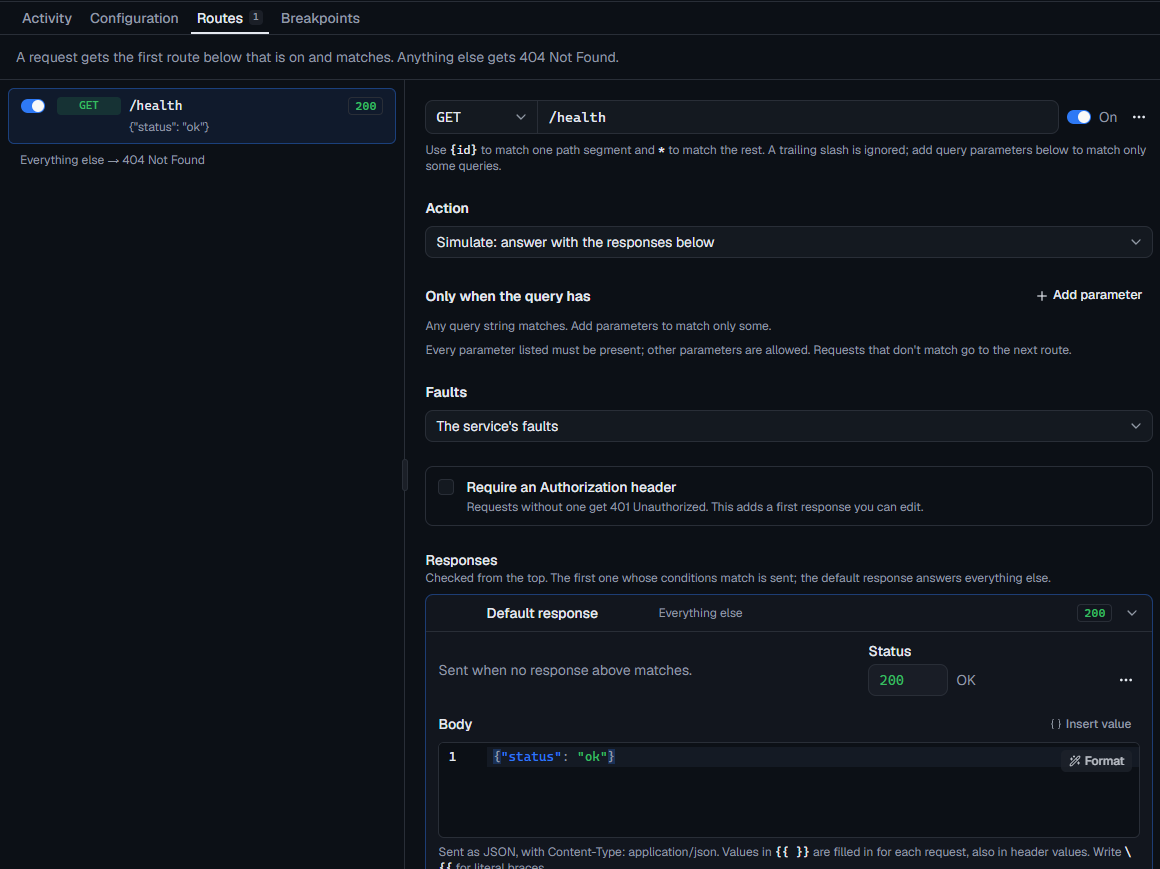1160x869 pixels.
Task: Toggle the /health route switch in the routes list
Action: [33, 106]
